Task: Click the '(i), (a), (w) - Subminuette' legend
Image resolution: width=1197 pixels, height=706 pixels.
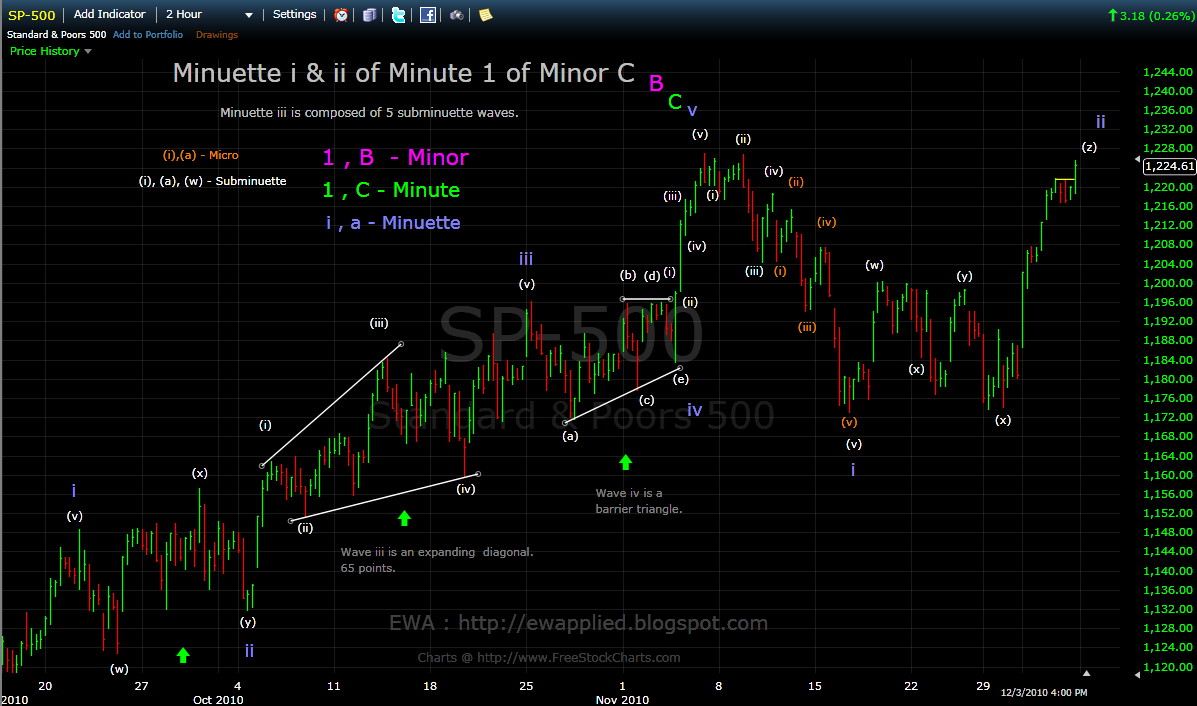Action: [x=212, y=181]
